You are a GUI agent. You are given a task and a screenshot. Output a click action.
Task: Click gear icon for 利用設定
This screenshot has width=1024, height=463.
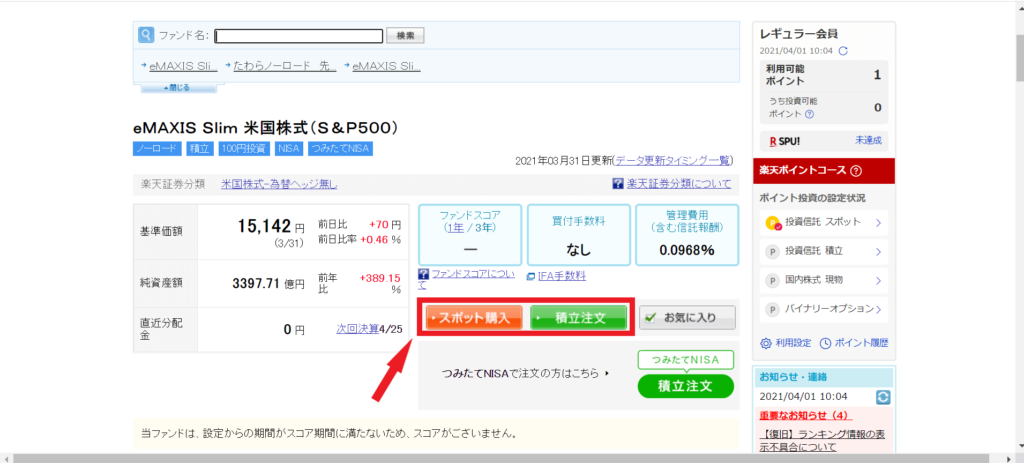[x=767, y=343]
